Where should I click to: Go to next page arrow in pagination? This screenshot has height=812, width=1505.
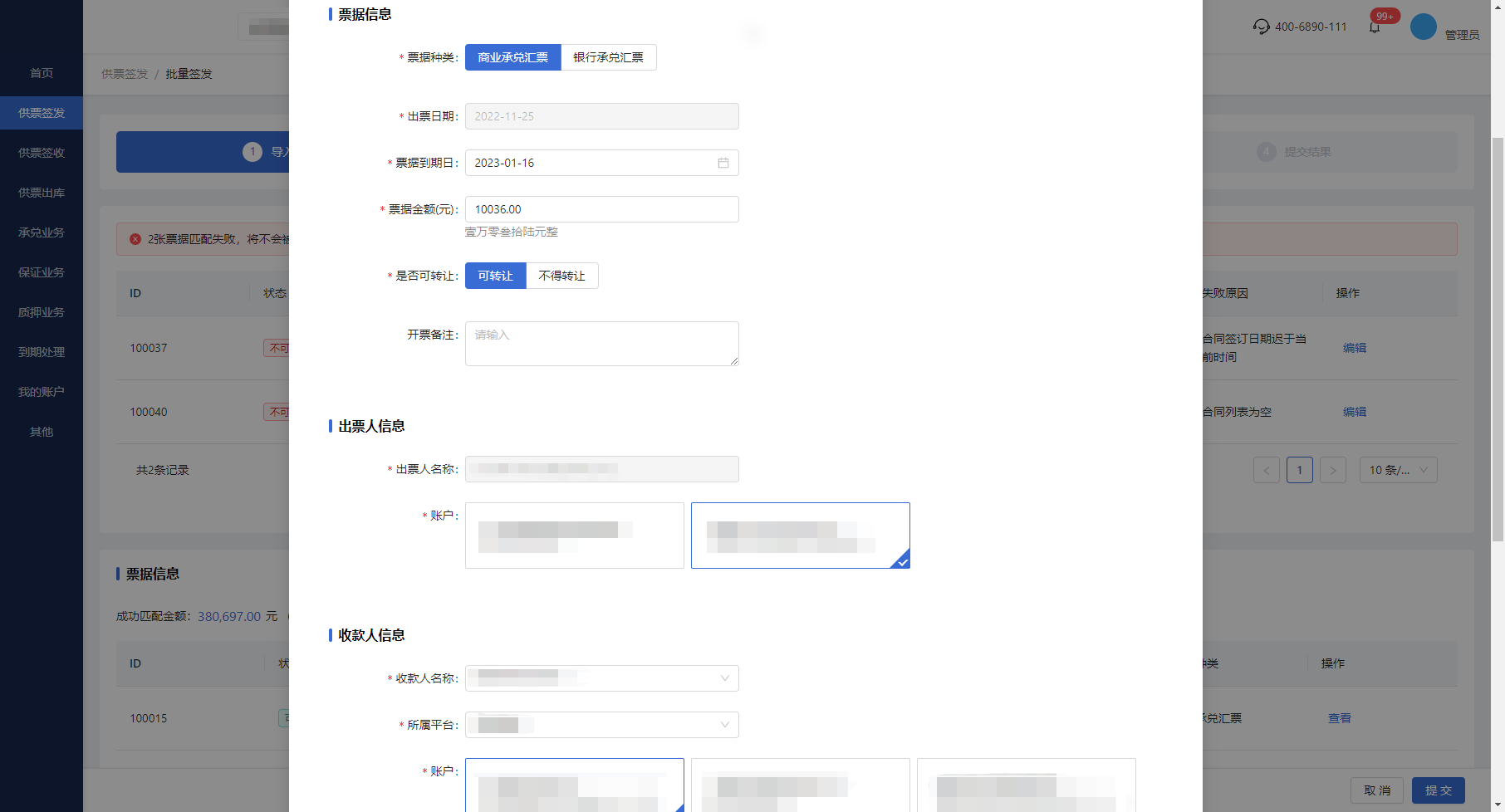[x=1333, y=470]
